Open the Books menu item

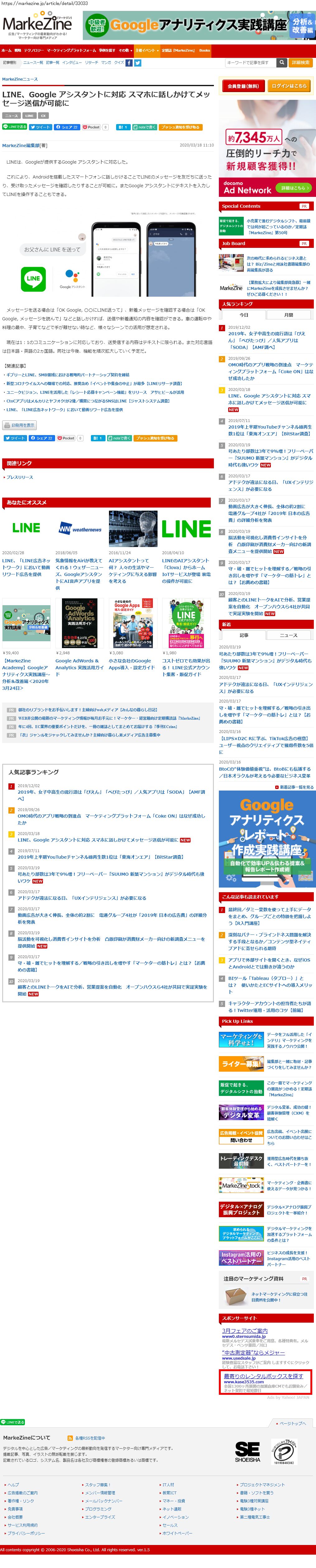[x=205, y=50]
